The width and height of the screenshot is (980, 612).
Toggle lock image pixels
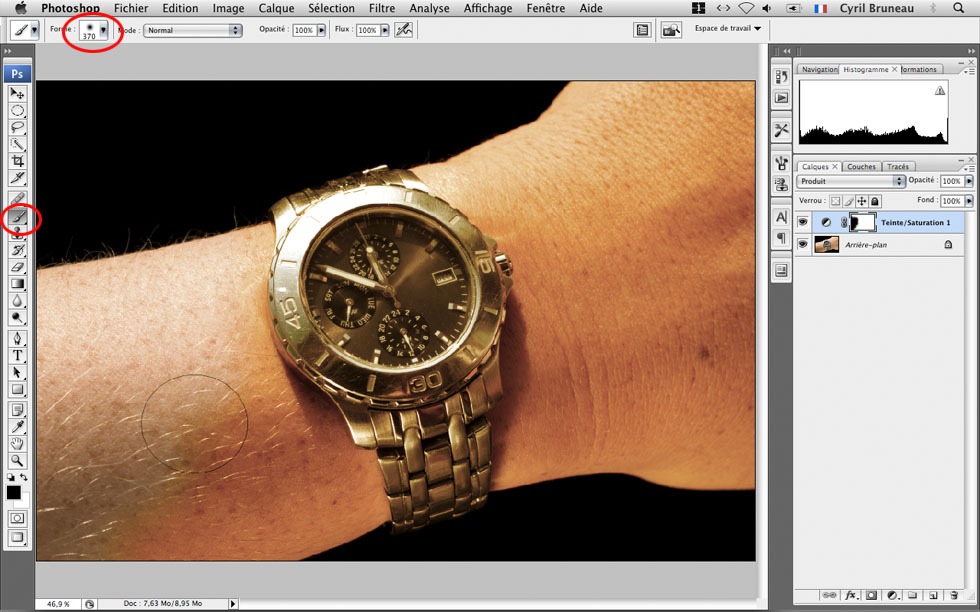click(x=849, y=201)
